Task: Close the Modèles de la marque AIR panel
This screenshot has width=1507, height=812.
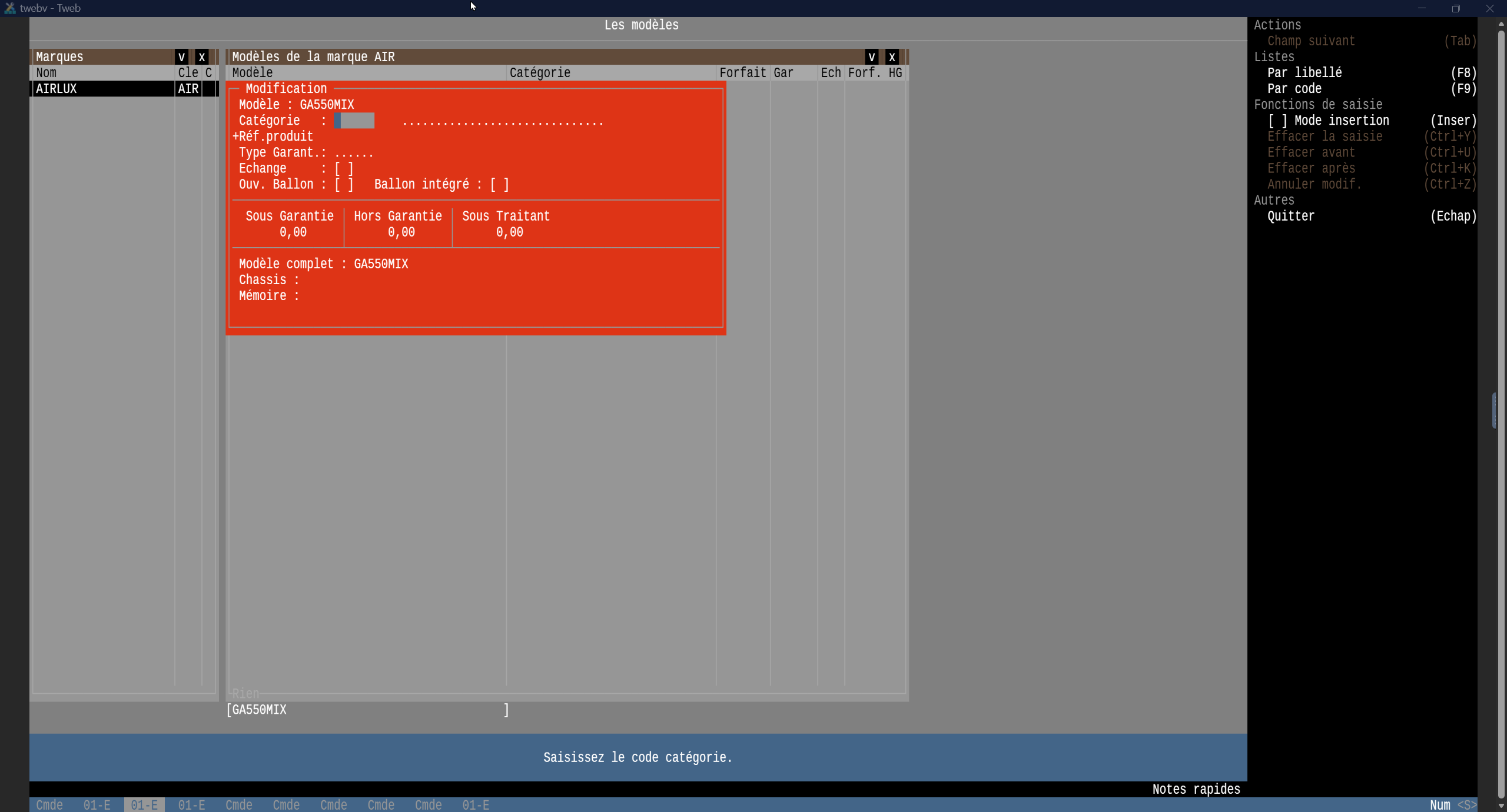Action: (892, 57)
